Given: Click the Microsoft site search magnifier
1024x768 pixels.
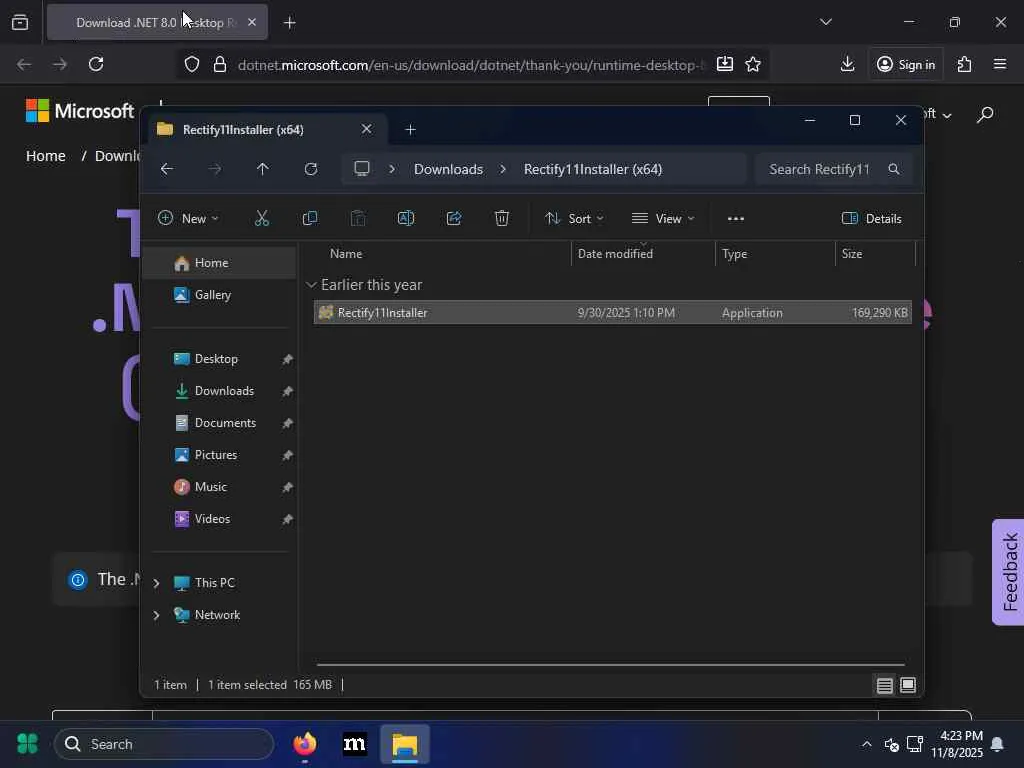Looking at the screenshot, I should click(x=985, y=115).
